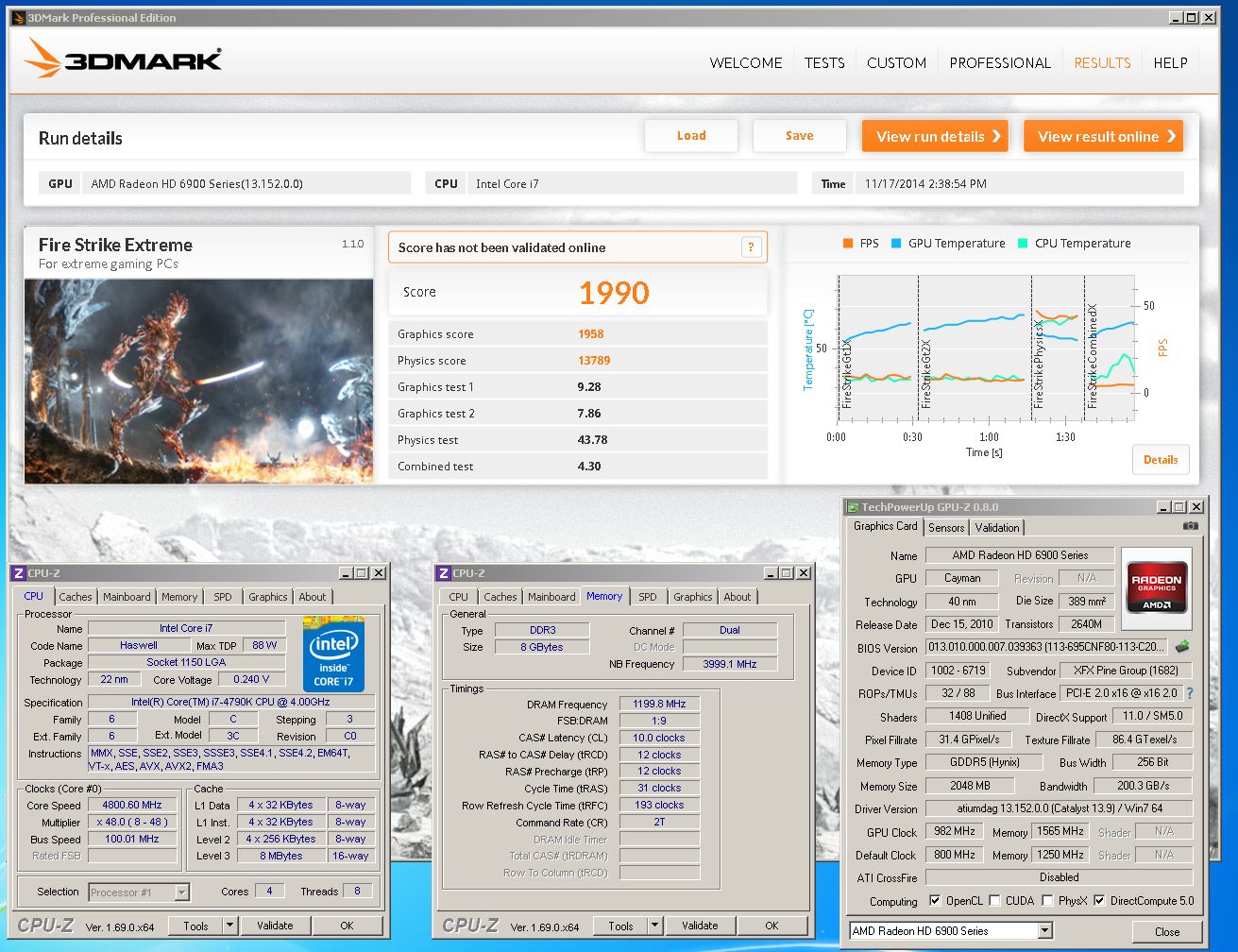Screen dimensions: 1238x952
Task: Click the Save button in Run details
Action: (x=799, y=136)
